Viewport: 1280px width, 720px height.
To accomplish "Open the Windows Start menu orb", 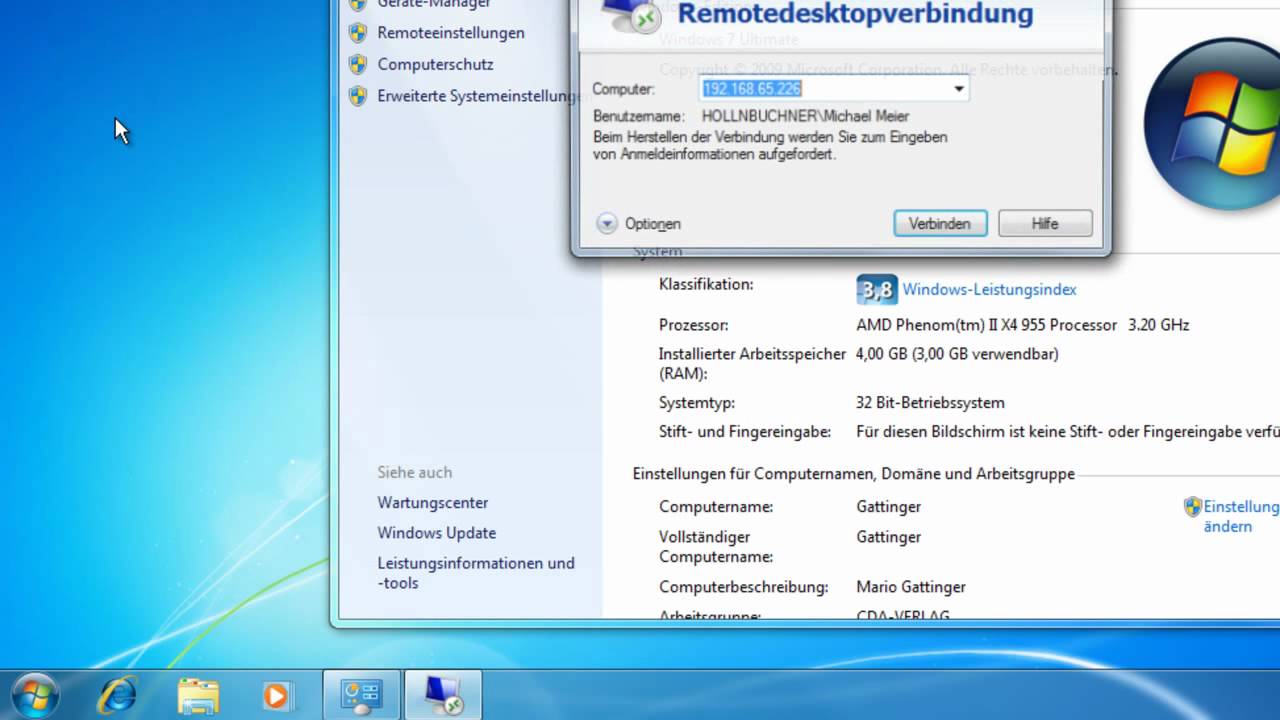I will click(36, 695).
